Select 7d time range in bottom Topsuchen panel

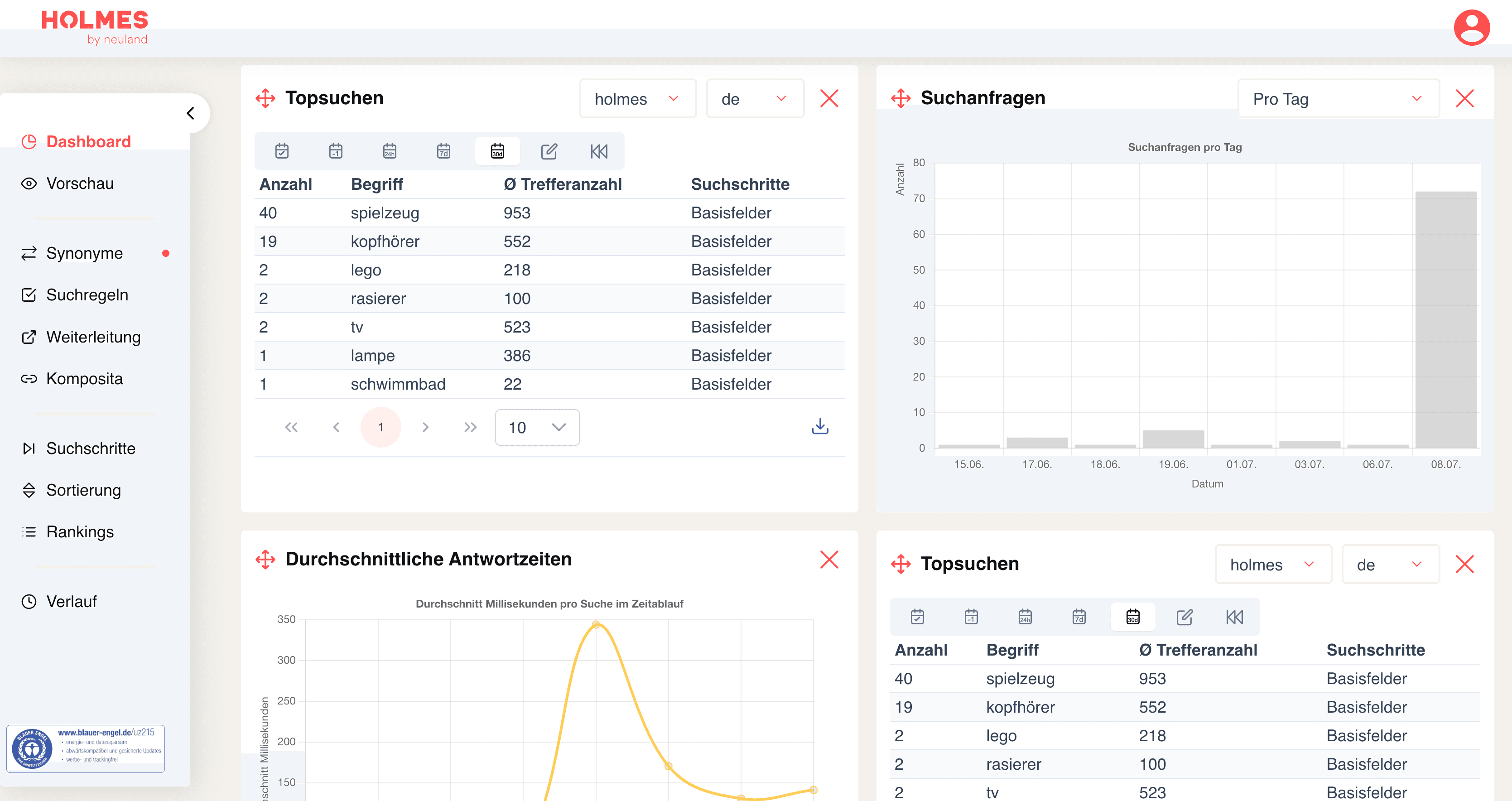click(1079, 617)
